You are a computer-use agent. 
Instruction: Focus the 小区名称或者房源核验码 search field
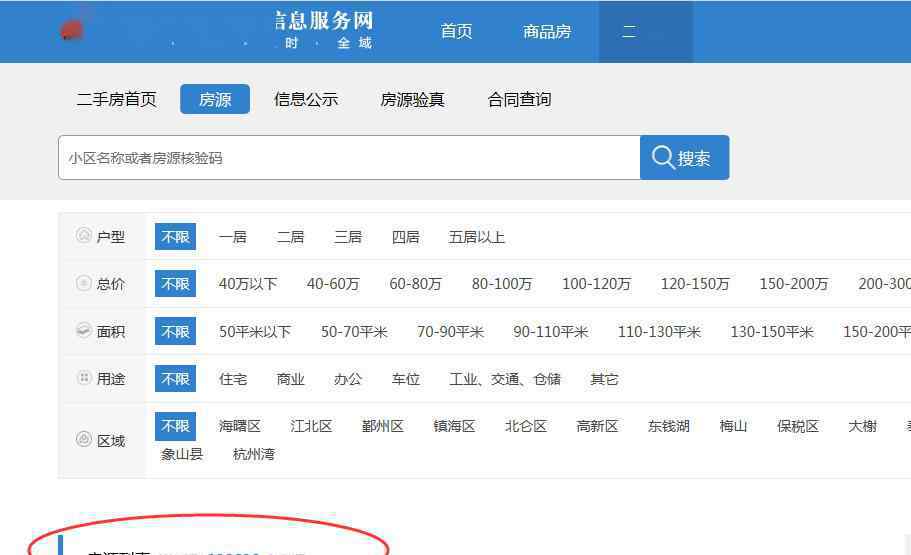click(x=349, y=157)
